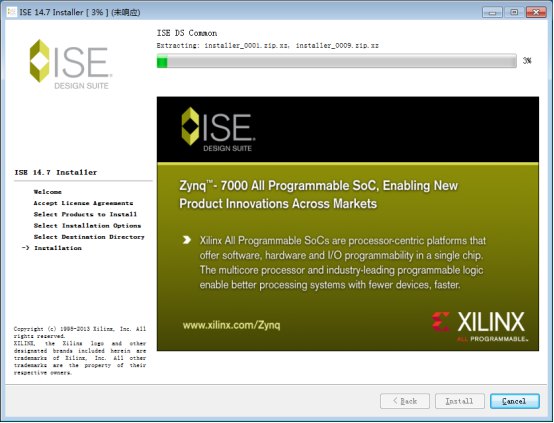Click the copyright notice text

80,351
